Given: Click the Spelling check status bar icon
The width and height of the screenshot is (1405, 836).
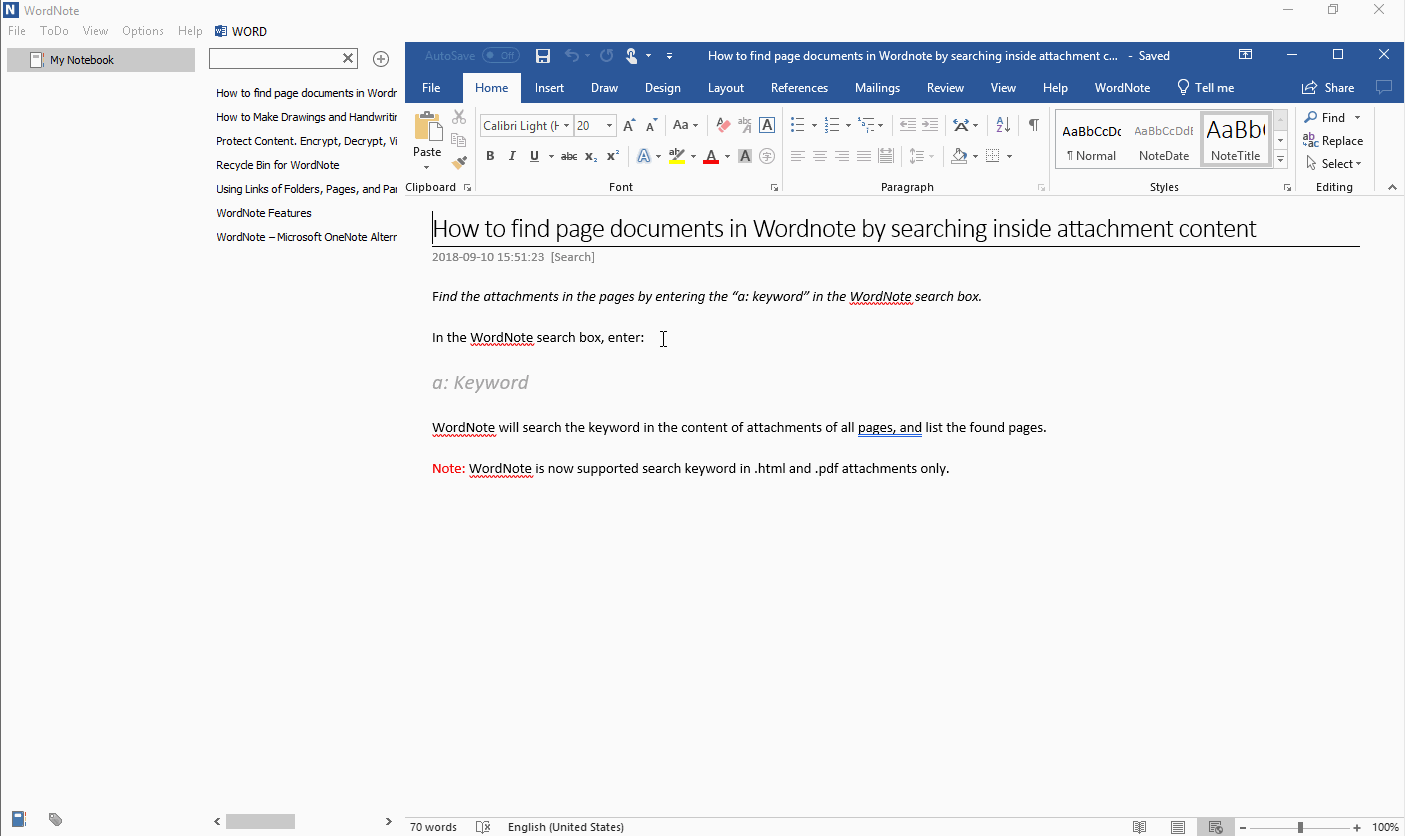Looking at the screenshot, I should pyautogui.click(x=483, y=827).
